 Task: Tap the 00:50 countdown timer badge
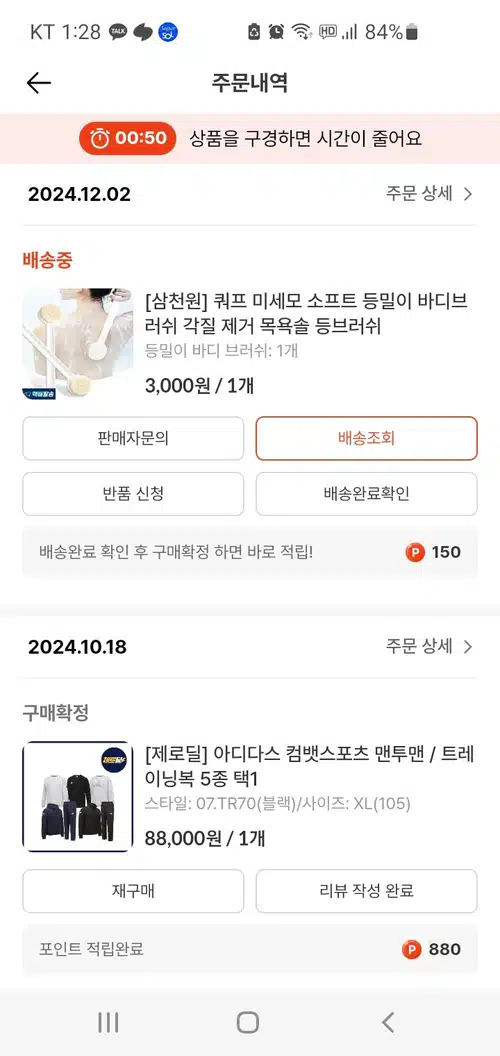coord(127,138)
